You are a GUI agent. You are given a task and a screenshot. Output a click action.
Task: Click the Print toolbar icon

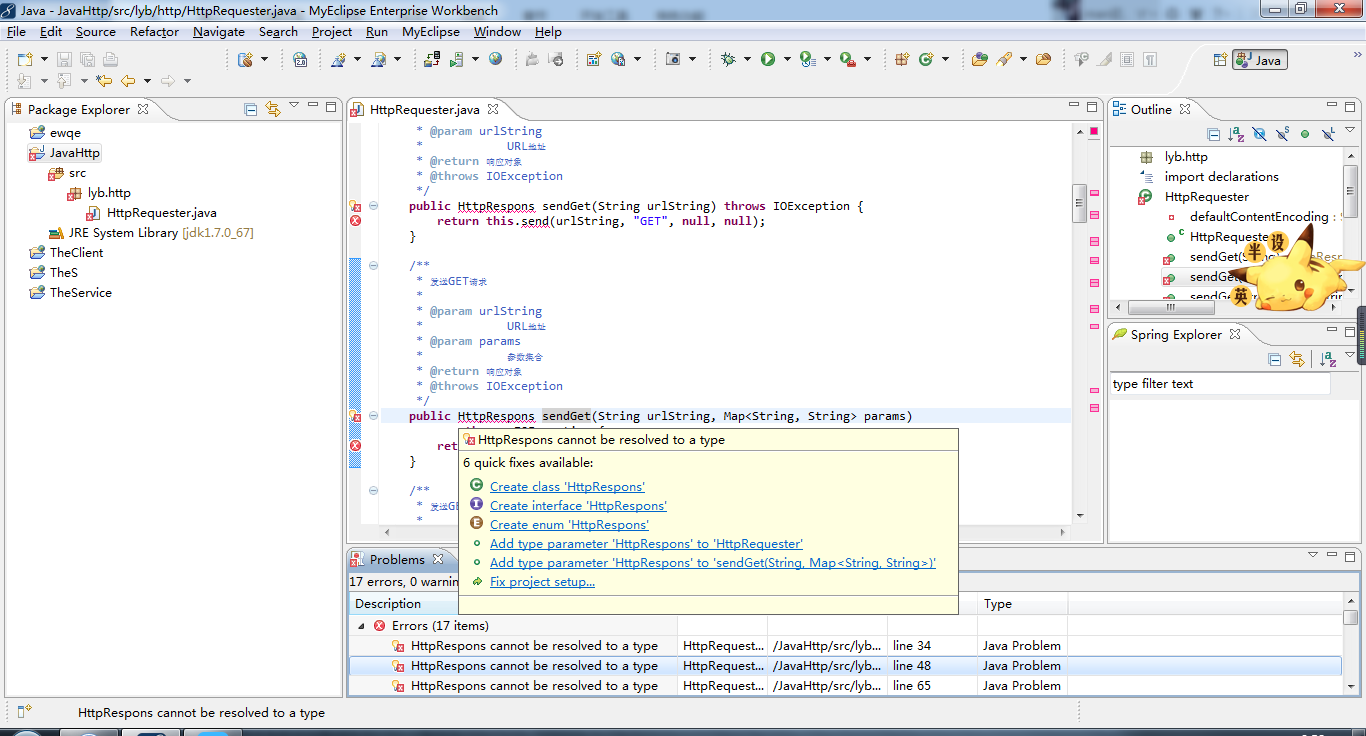tap(110, 60)
